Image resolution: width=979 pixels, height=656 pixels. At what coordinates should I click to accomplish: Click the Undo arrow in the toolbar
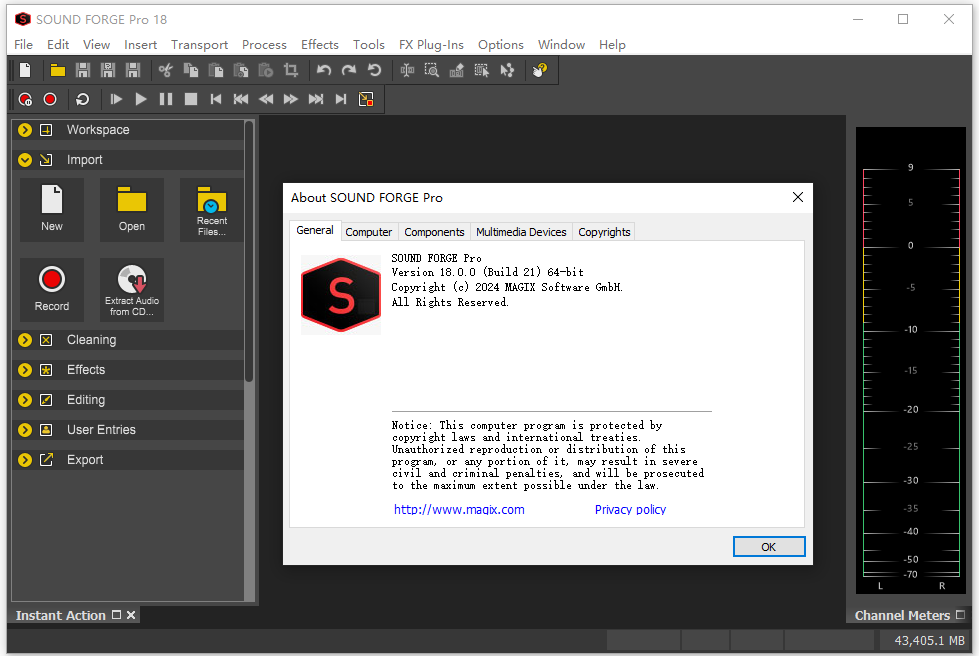point(324,70)
